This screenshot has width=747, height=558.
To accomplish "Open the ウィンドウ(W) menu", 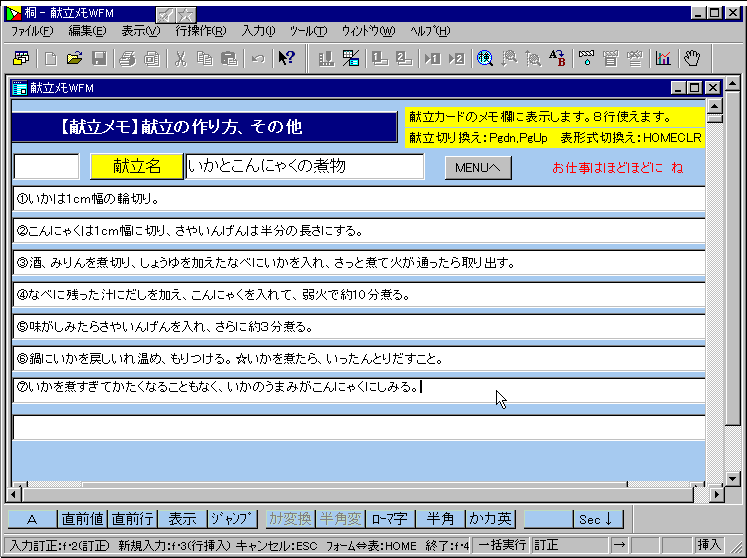I will pos(368,31).
